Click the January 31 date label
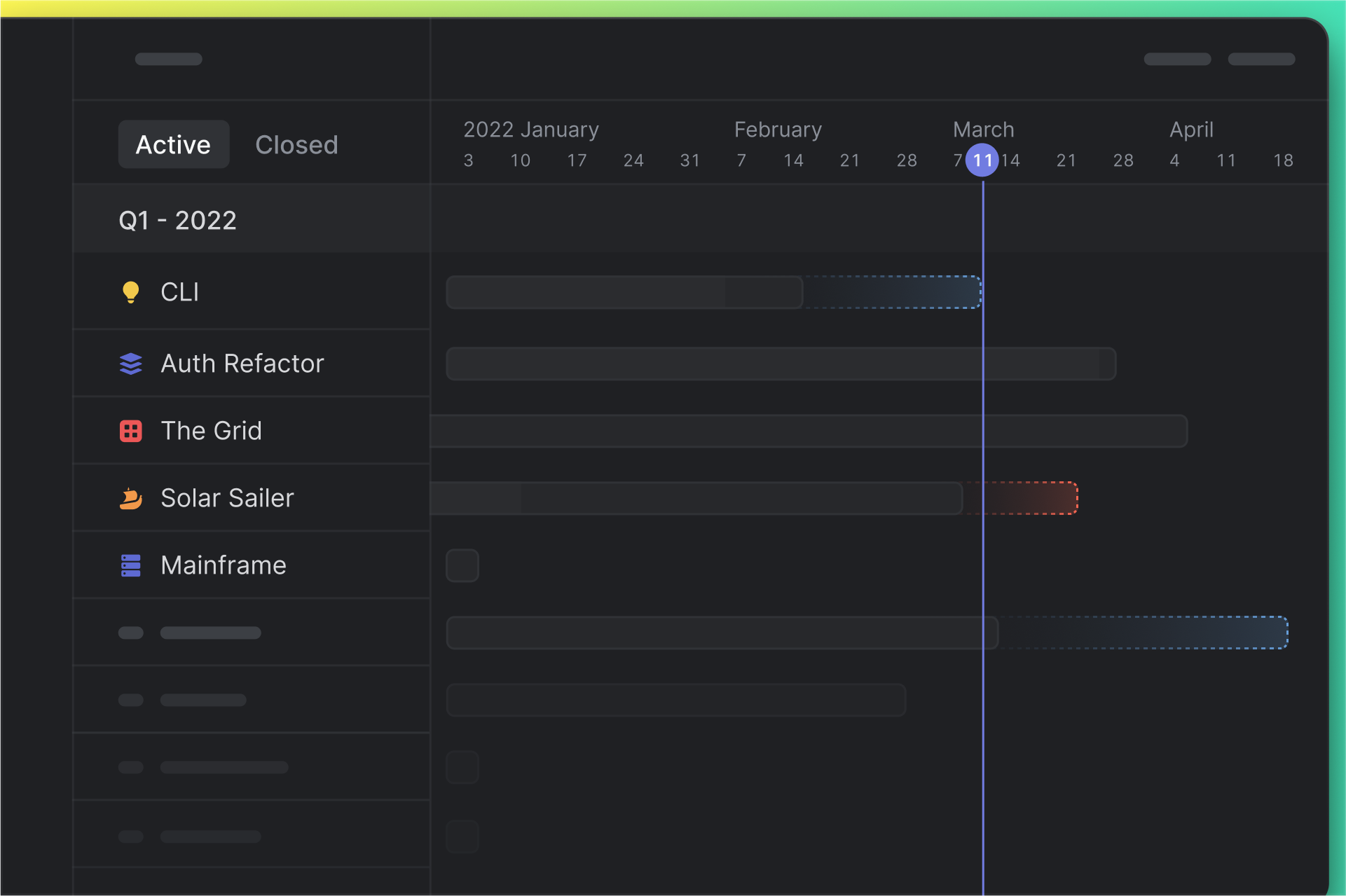Image resolution: width=1346 pixels, height=896 pixels. pos(690,160)
